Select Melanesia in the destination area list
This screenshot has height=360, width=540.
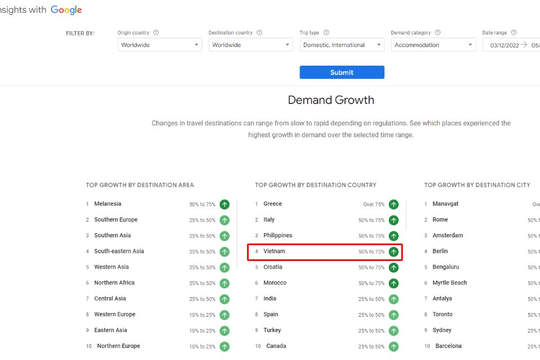(x=108, y=204)
